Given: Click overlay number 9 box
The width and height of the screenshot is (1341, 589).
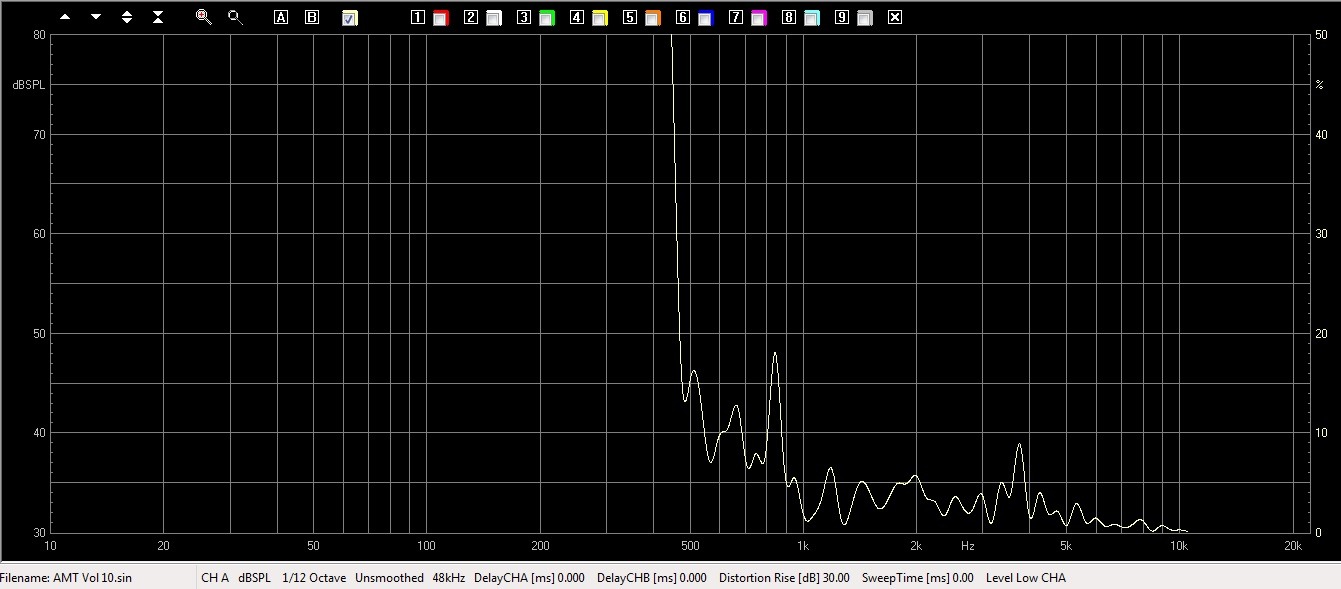Looking at the screenshot, I should coord(842,17).
